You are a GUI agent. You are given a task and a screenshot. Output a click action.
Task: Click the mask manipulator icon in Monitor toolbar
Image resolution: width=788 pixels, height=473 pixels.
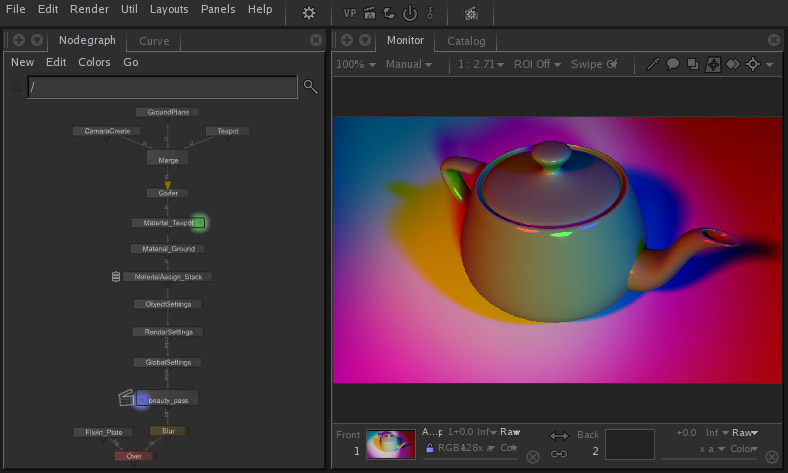pos(713,64)
